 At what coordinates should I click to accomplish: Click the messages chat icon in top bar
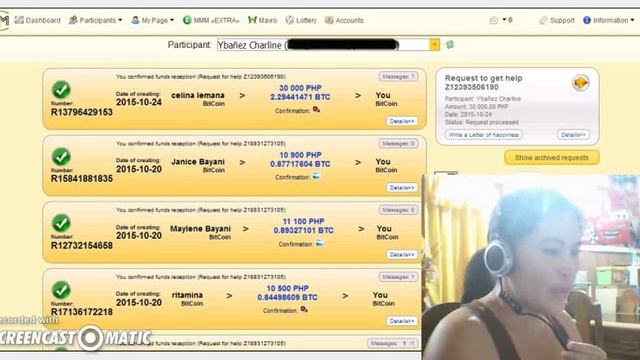[494, 20]
